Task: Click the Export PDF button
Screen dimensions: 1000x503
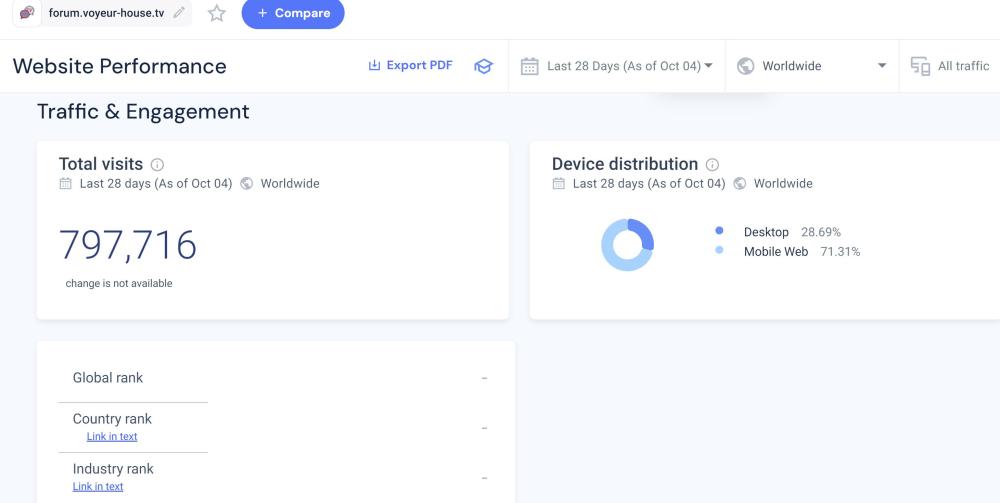Action: [410, 65]
